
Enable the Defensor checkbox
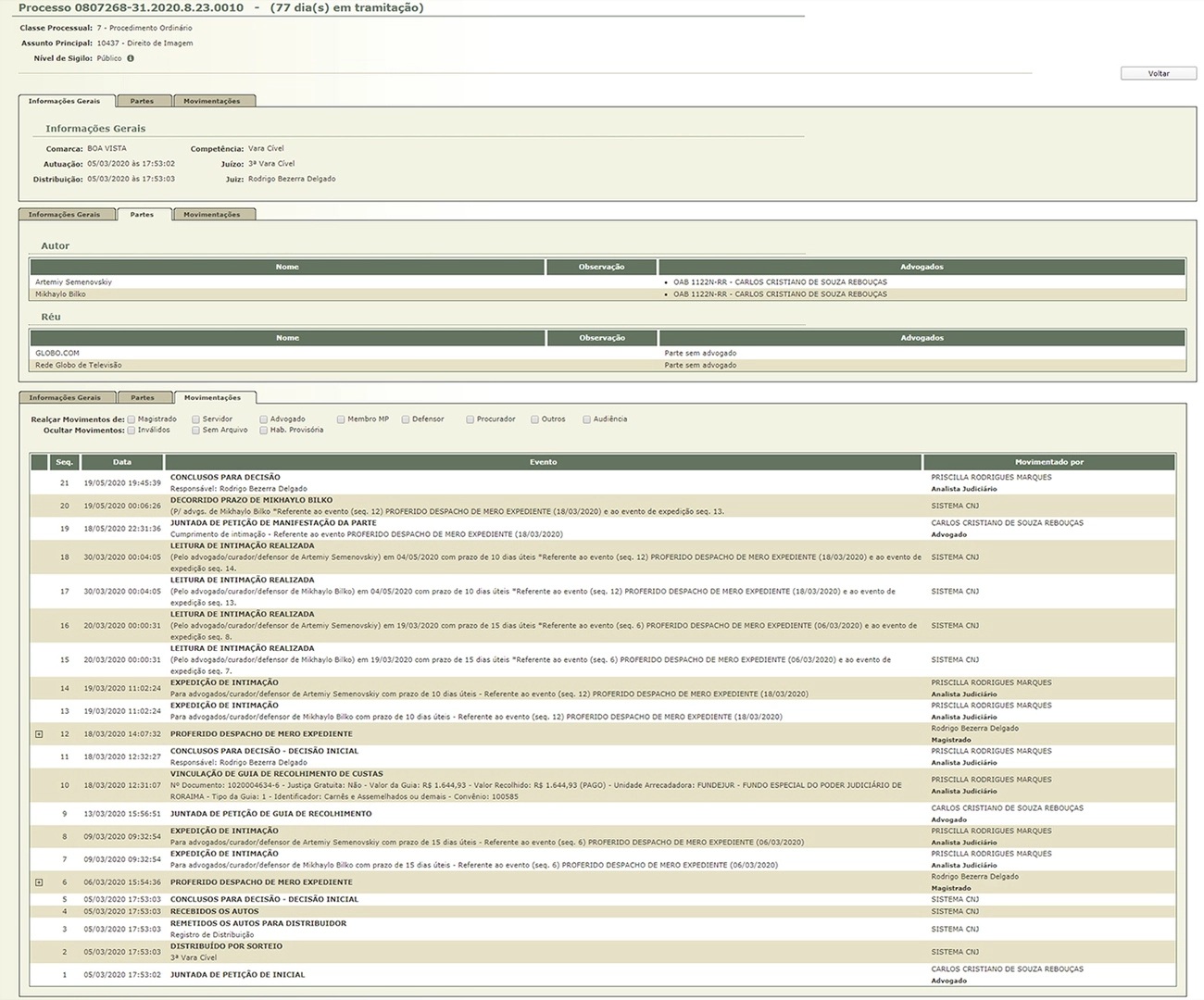406,419
